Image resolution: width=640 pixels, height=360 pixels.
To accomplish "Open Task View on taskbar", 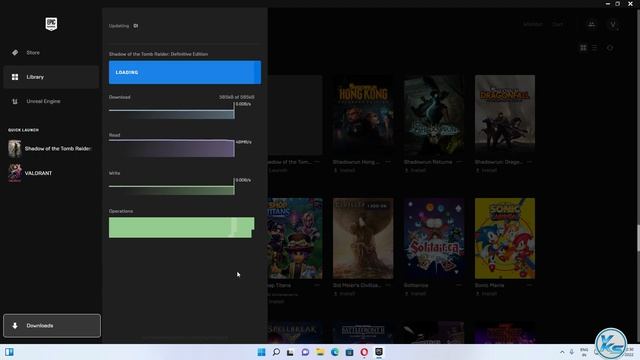I will click(x=290, y=352).
